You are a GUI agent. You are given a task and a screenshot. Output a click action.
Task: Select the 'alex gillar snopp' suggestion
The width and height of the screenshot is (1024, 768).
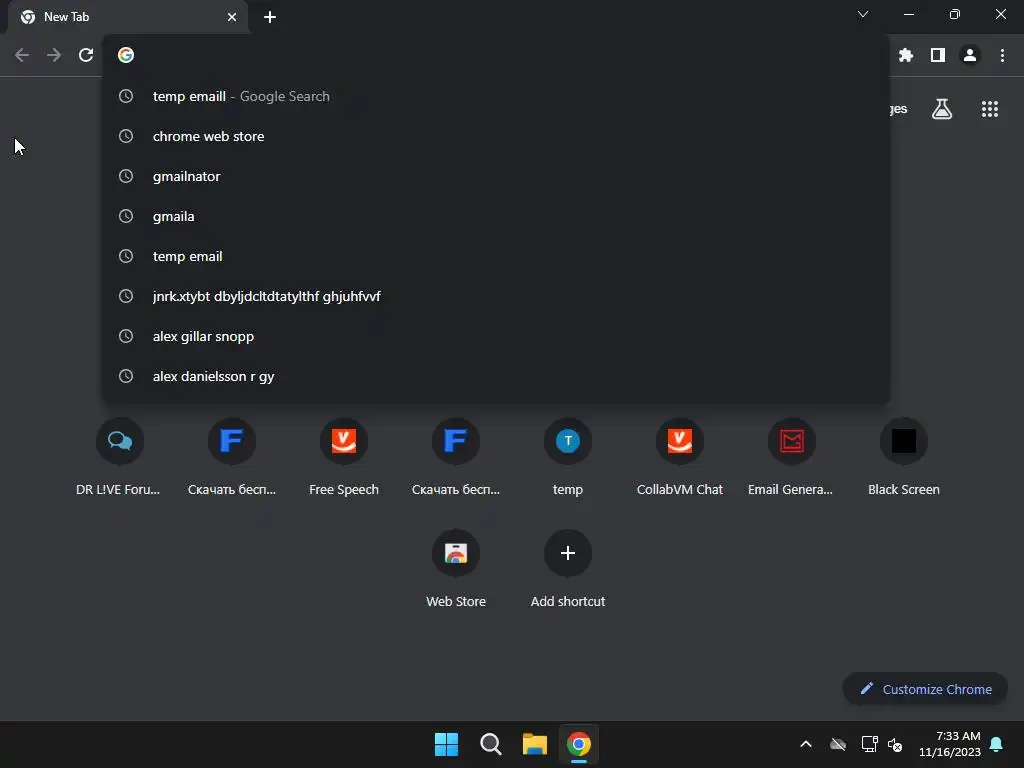tap(496, 336)
